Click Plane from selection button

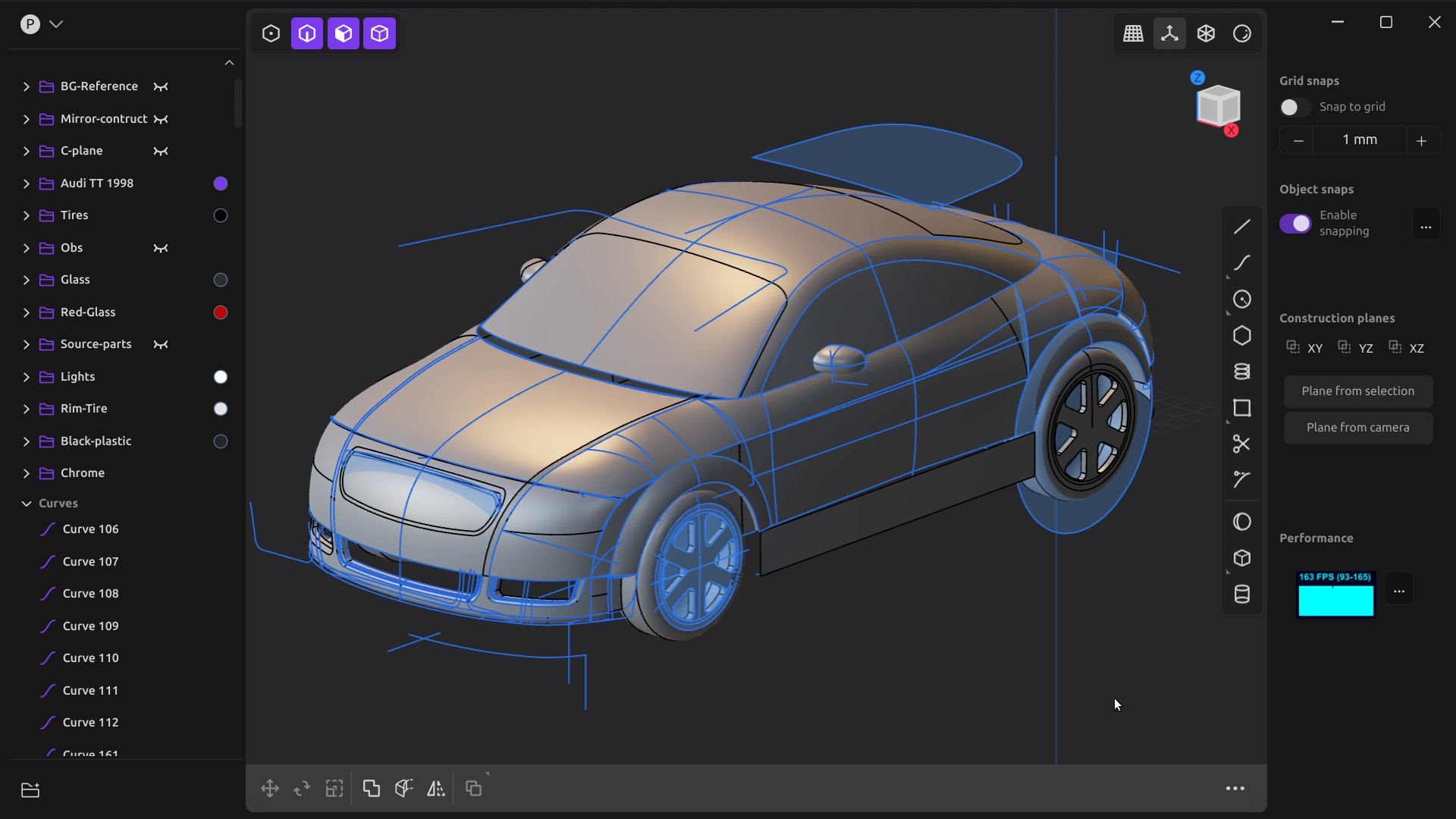pos(1357,391)
